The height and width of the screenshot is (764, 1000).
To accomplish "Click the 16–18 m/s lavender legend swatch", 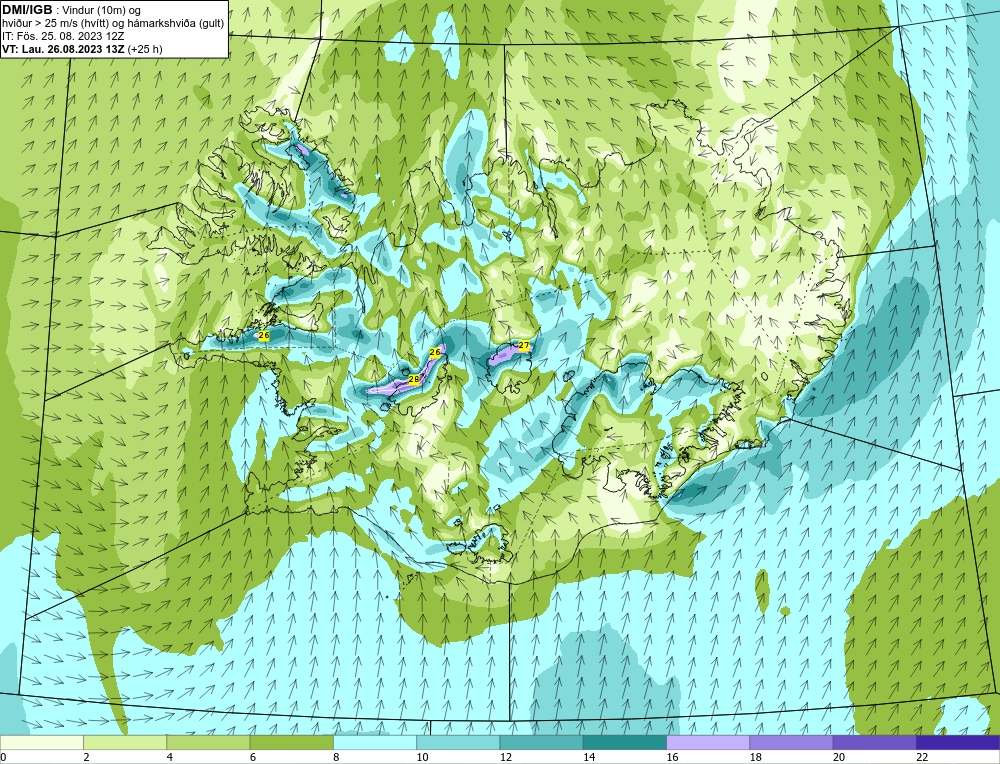I will tap(709, 742).
